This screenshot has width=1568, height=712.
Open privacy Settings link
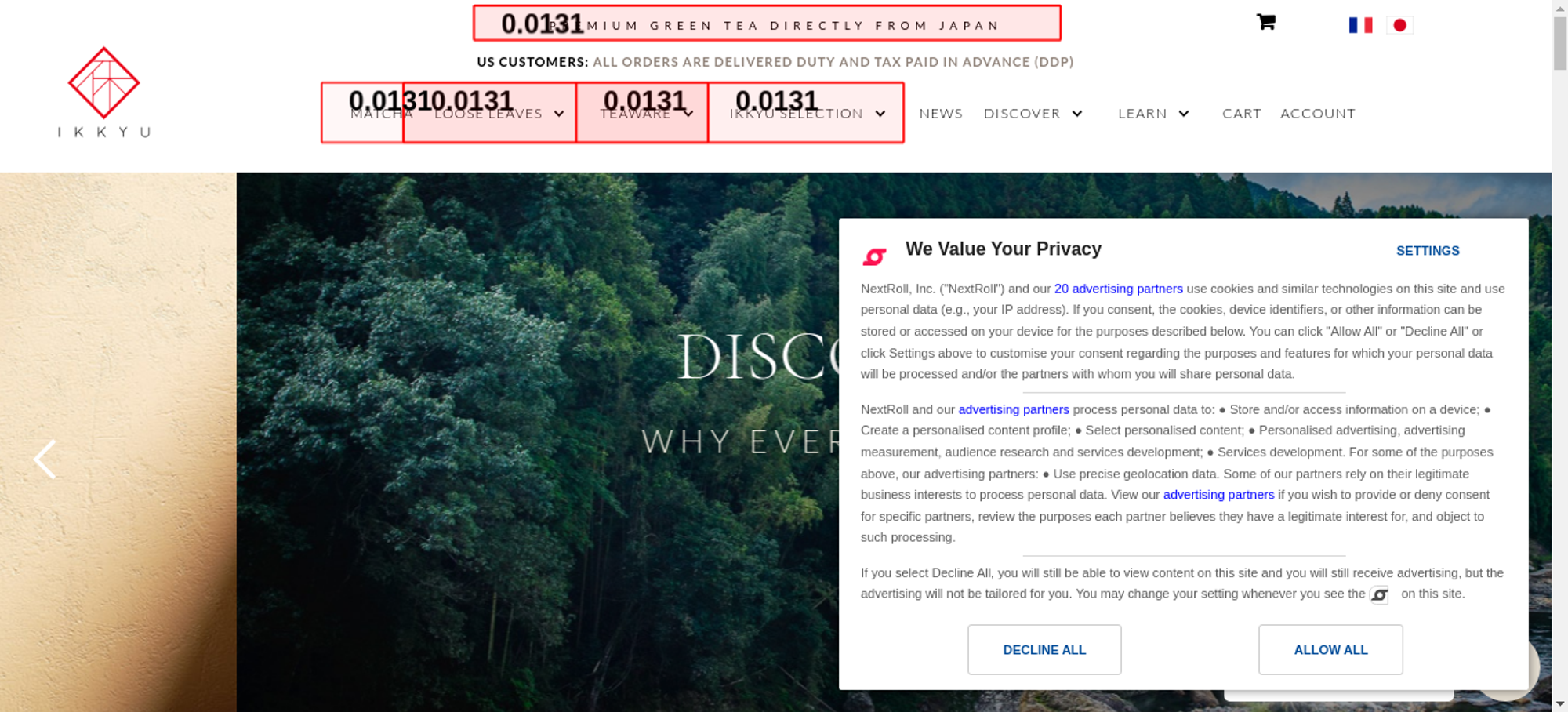(1428, 251)
